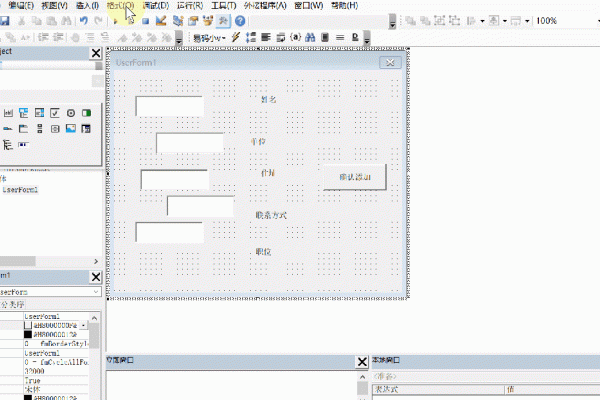Click the Reset (stop) square icon

point(145,21)
